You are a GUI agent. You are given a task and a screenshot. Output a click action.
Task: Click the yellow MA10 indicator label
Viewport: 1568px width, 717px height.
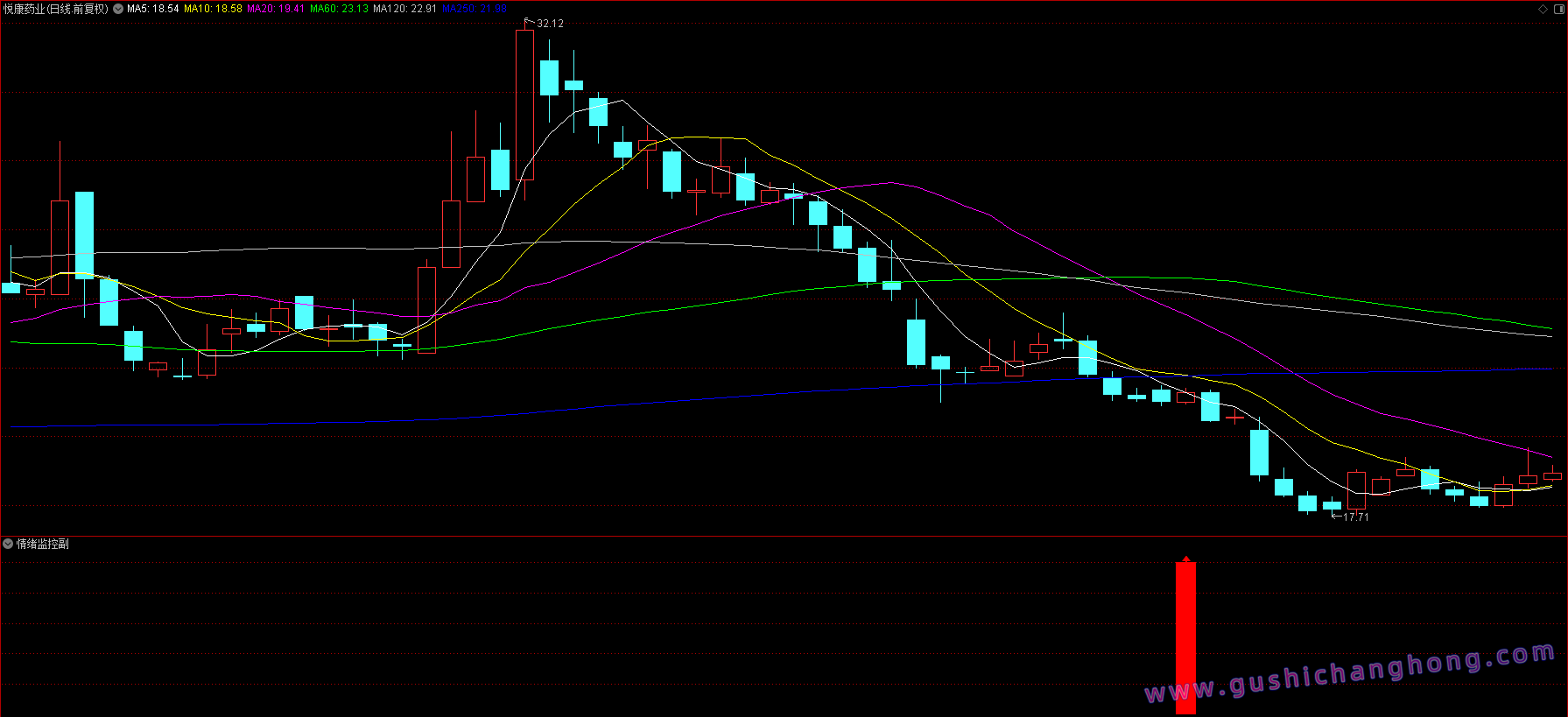(213, 9)
